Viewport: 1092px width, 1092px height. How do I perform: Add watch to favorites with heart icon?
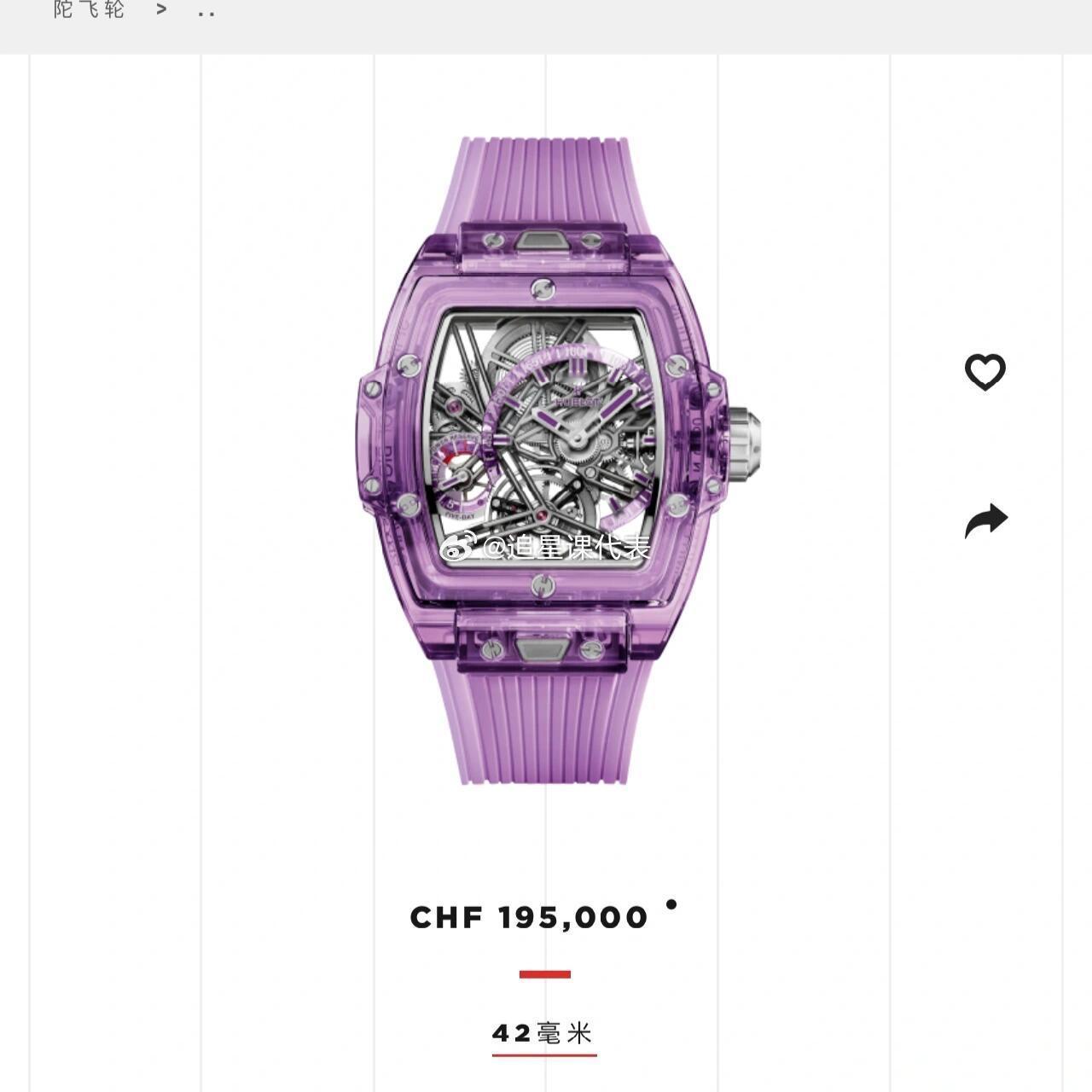click(x=985, y=372)
